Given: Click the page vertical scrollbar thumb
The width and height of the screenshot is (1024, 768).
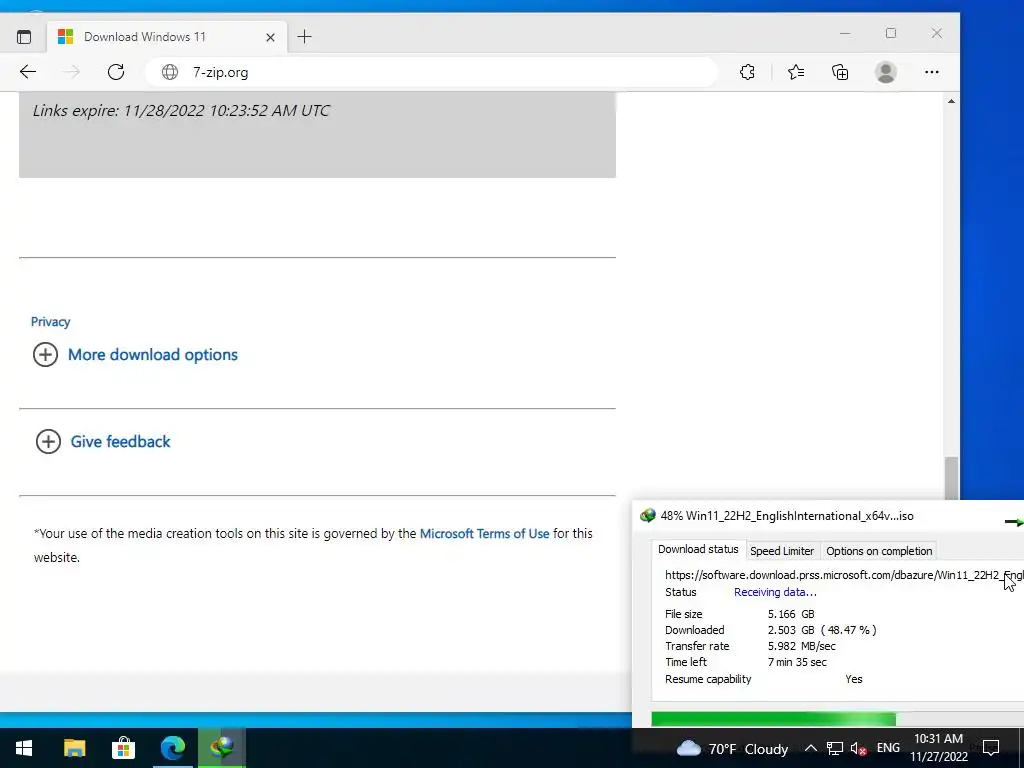Looking at the screenshot, I should tap(952, 478).
